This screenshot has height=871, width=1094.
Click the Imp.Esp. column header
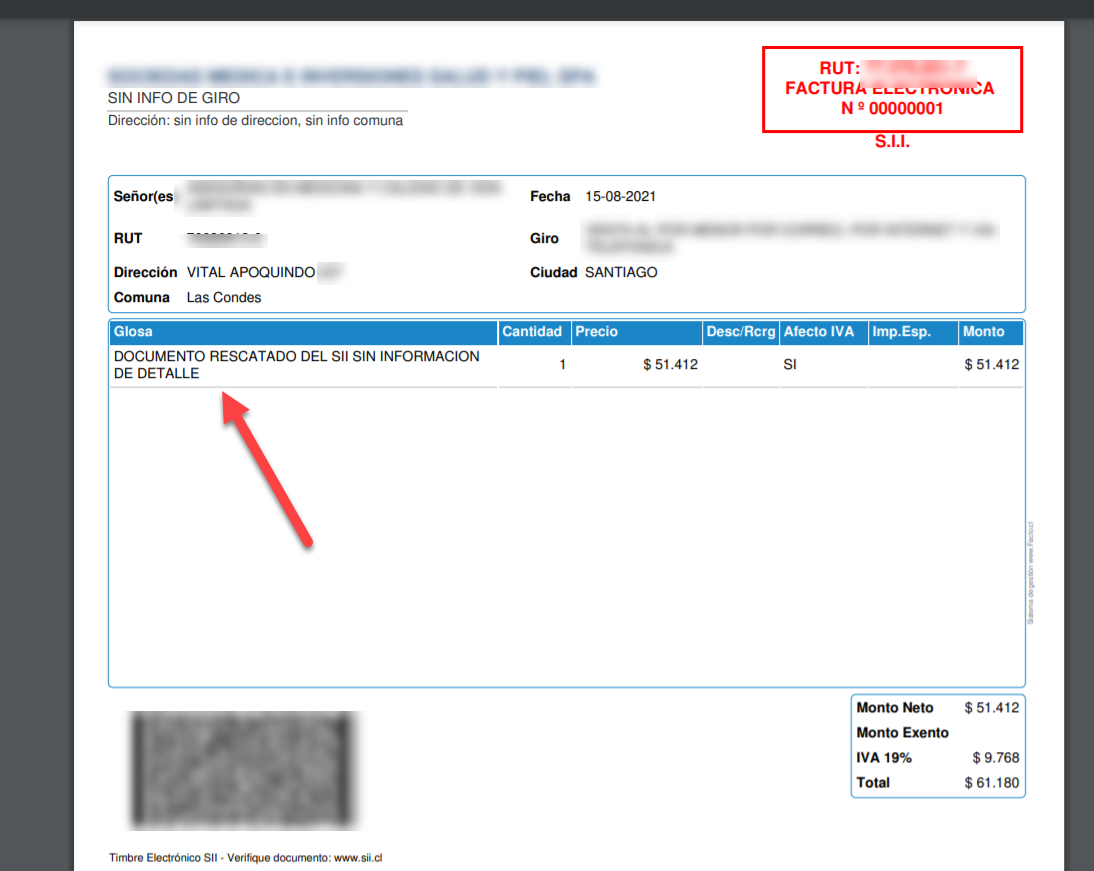click(900, 332)
